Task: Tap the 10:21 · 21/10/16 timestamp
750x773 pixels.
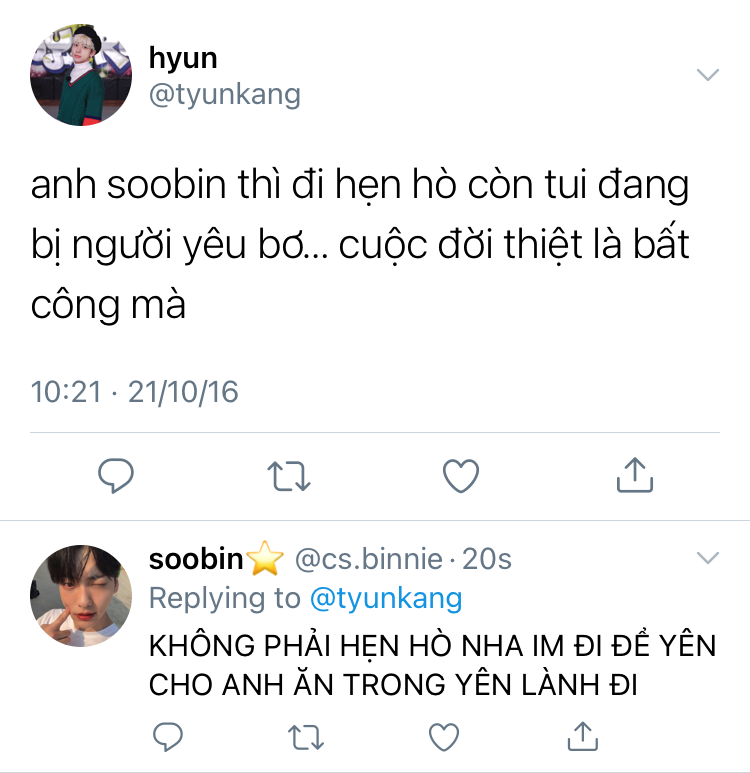Action: pyautogui.click(x=135, y=392)
